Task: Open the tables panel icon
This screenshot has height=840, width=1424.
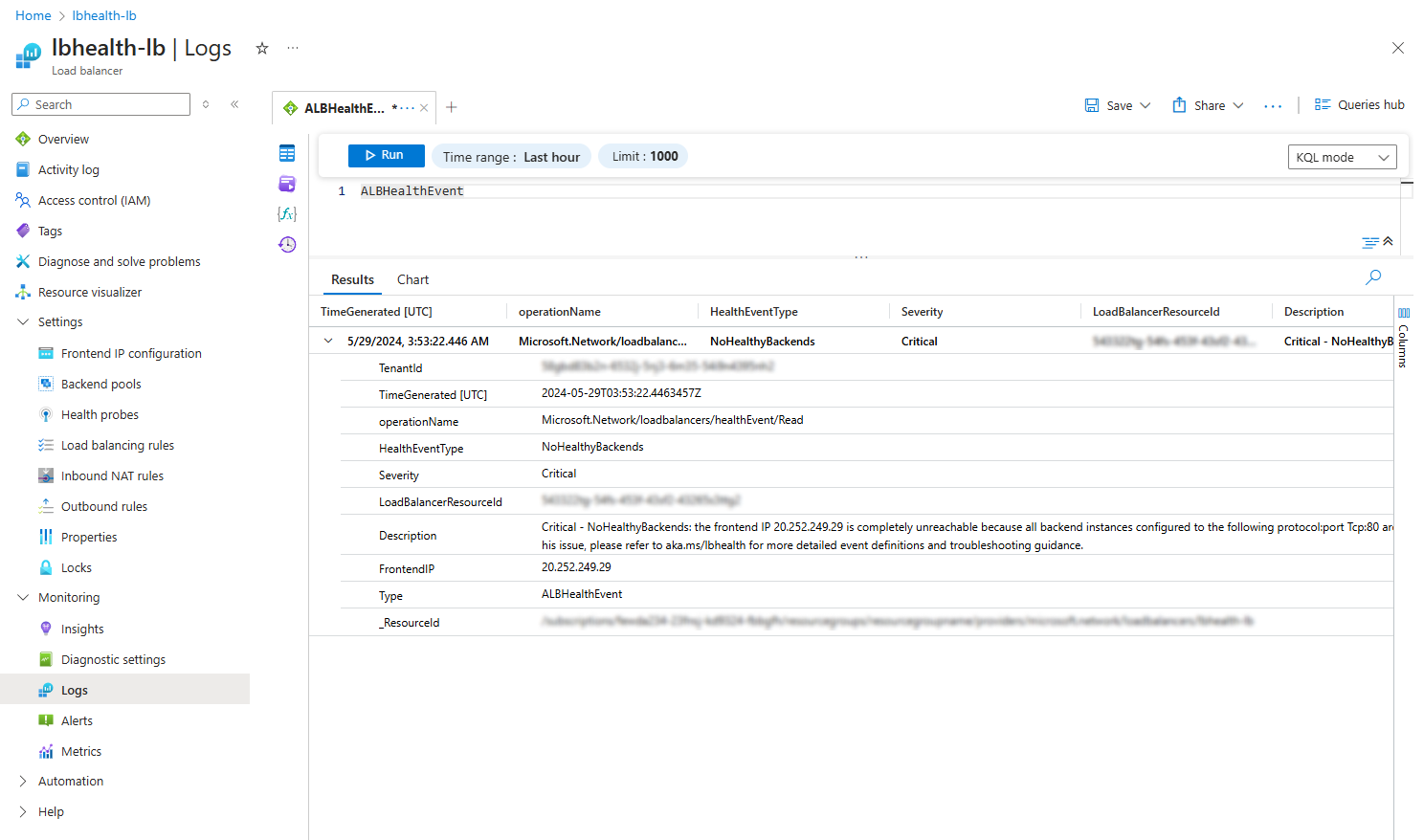Action: (287, 153)
